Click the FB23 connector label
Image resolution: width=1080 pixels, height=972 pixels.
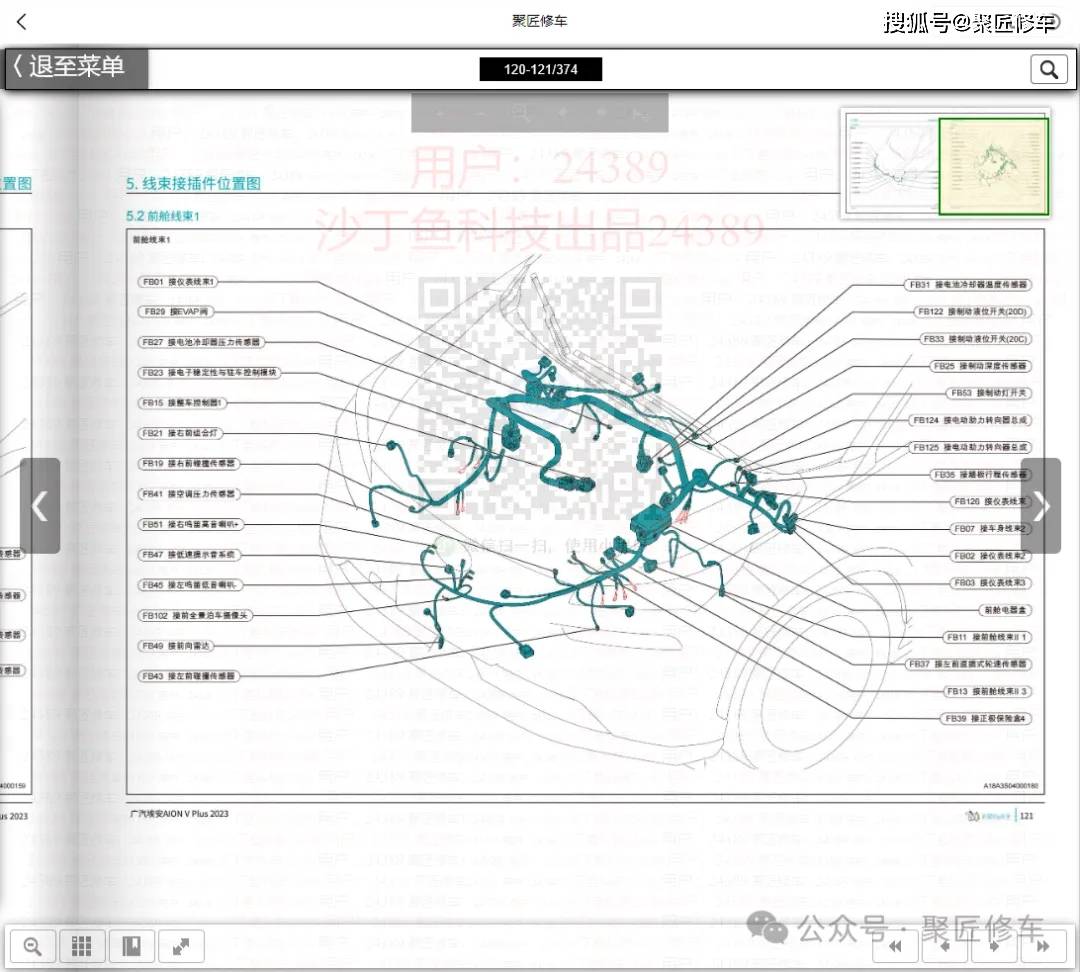pos(209,372)
